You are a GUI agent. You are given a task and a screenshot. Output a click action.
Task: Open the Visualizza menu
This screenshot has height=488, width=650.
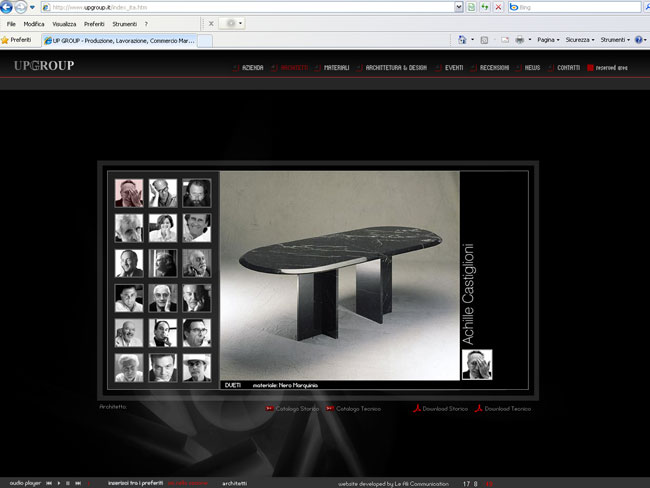coord(64,24)
